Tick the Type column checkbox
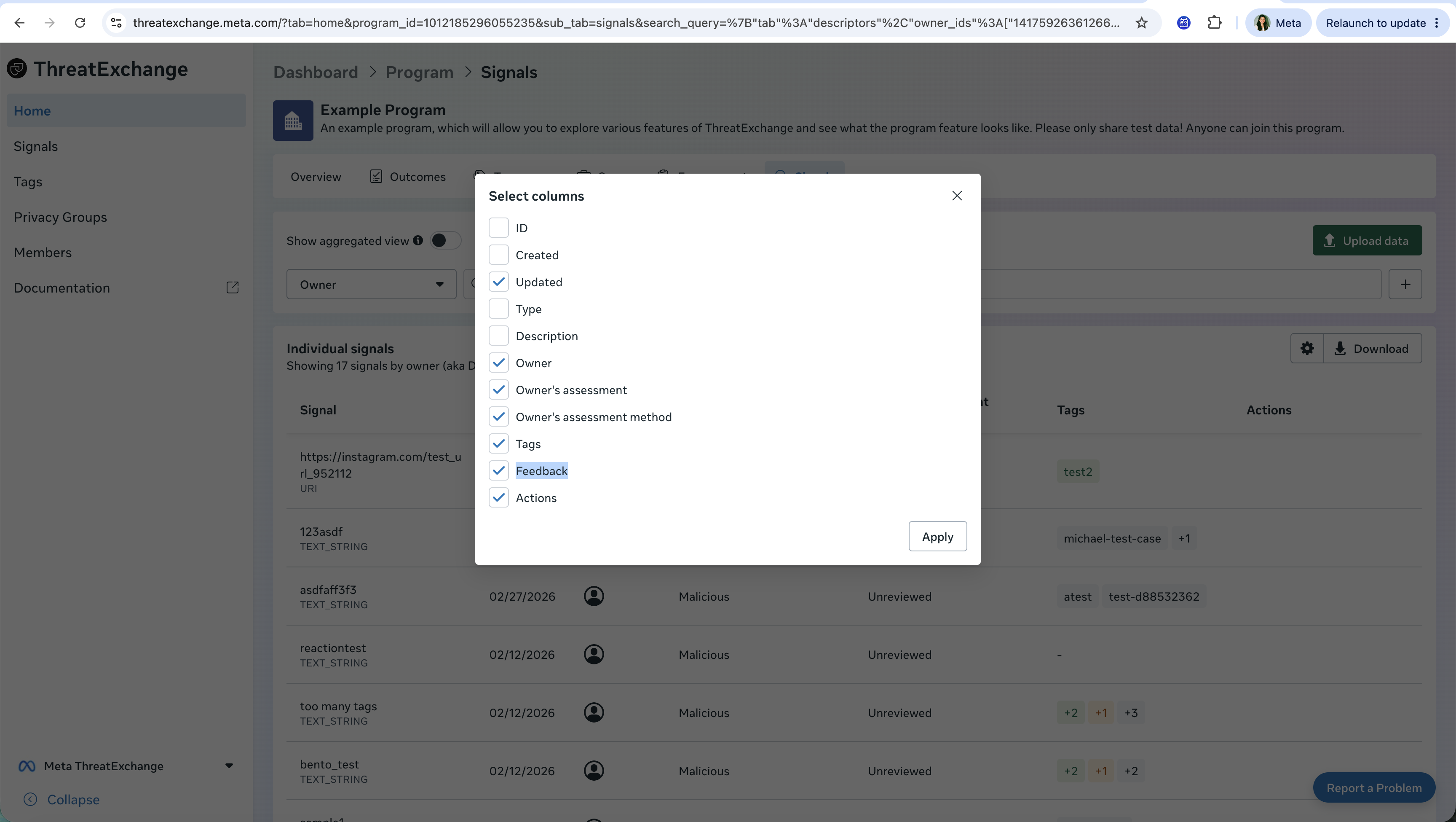The width and height of the screenshot is (1456, 822). (498, 309)
